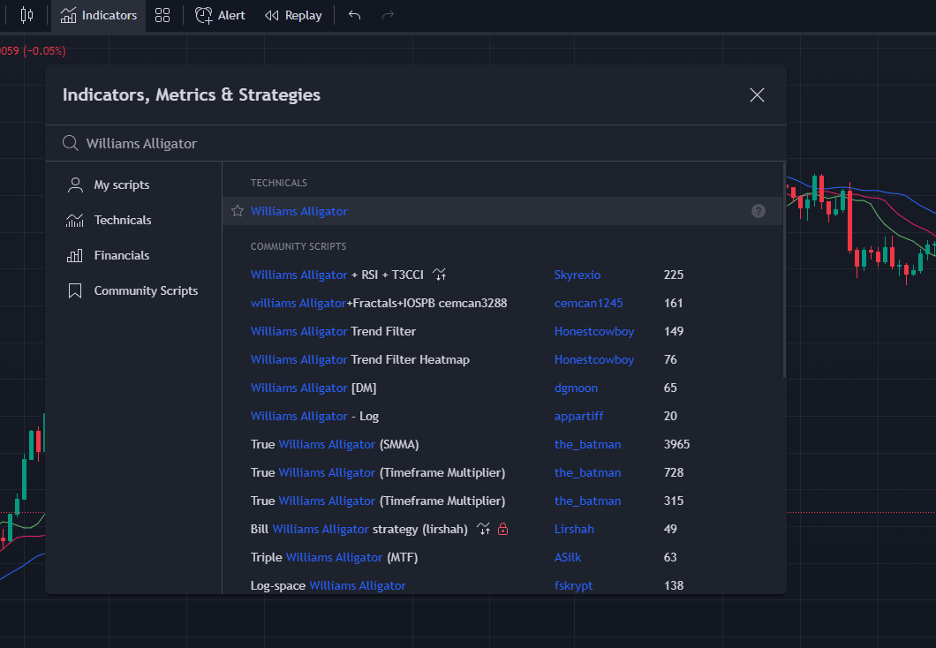Add Williams Alligator + RSI + T3CCI script
This screenshot has width=936, height=648.
click(x=337, y=274)
